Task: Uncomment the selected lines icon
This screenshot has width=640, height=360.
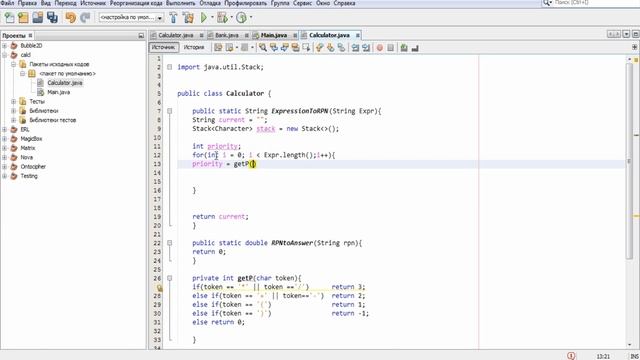Action: (x=415, y=48)
